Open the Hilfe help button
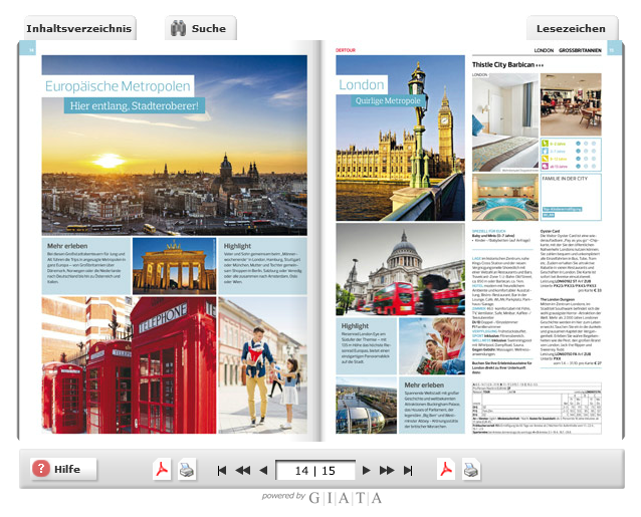The height and width of the screenshot is (517, 641). click(63, 469)
